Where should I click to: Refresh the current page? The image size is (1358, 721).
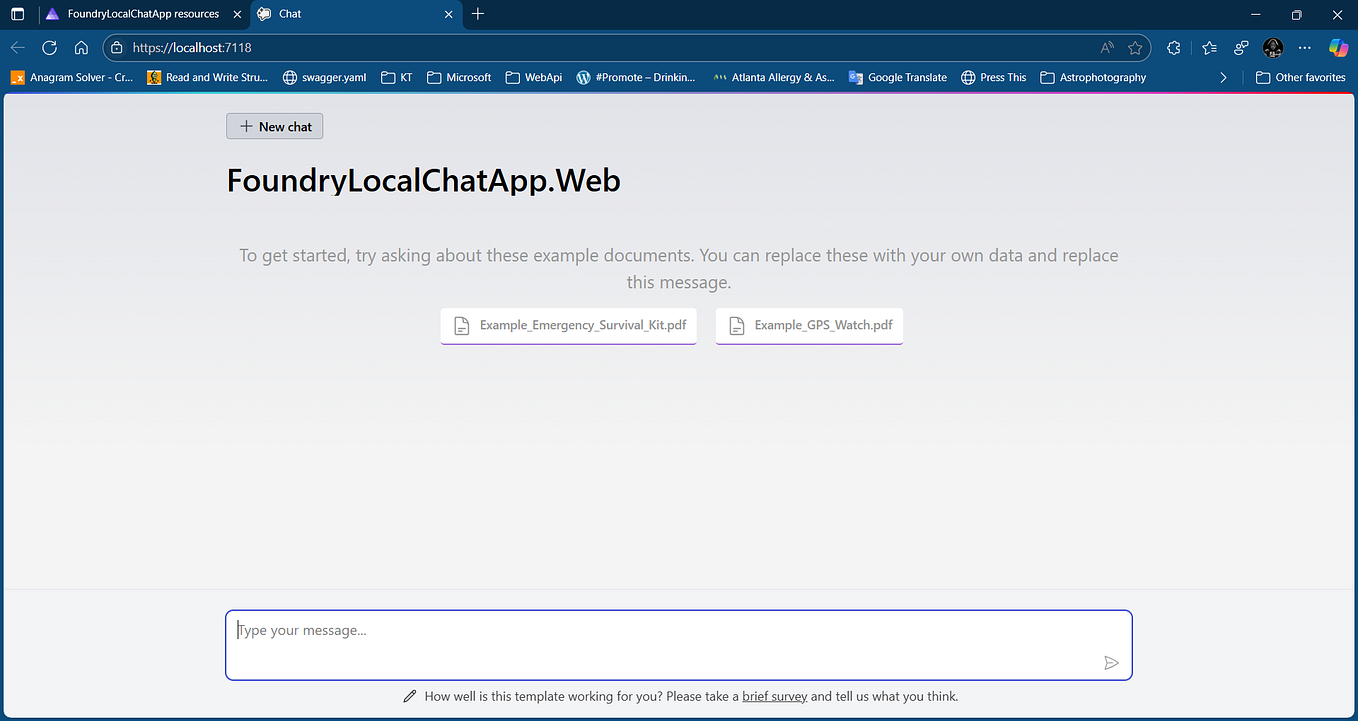pyautogui.click(x=49, y=47)
